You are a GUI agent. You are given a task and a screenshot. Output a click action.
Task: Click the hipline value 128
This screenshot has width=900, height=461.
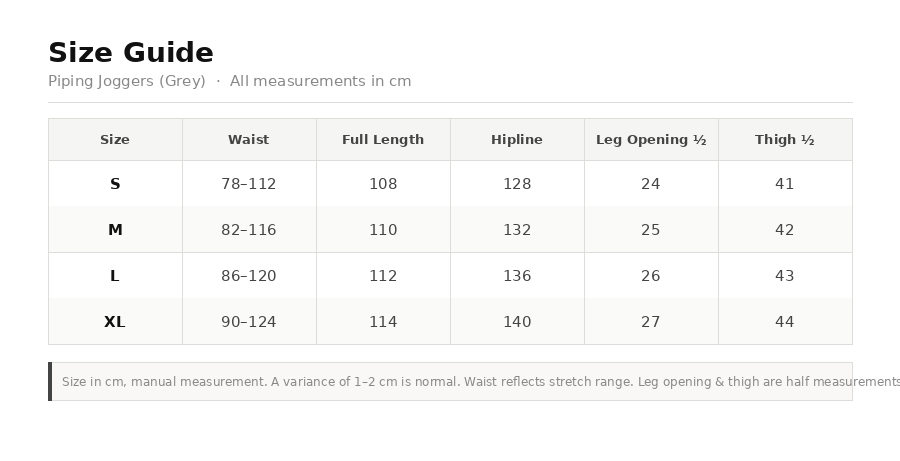tap(517, 184)
